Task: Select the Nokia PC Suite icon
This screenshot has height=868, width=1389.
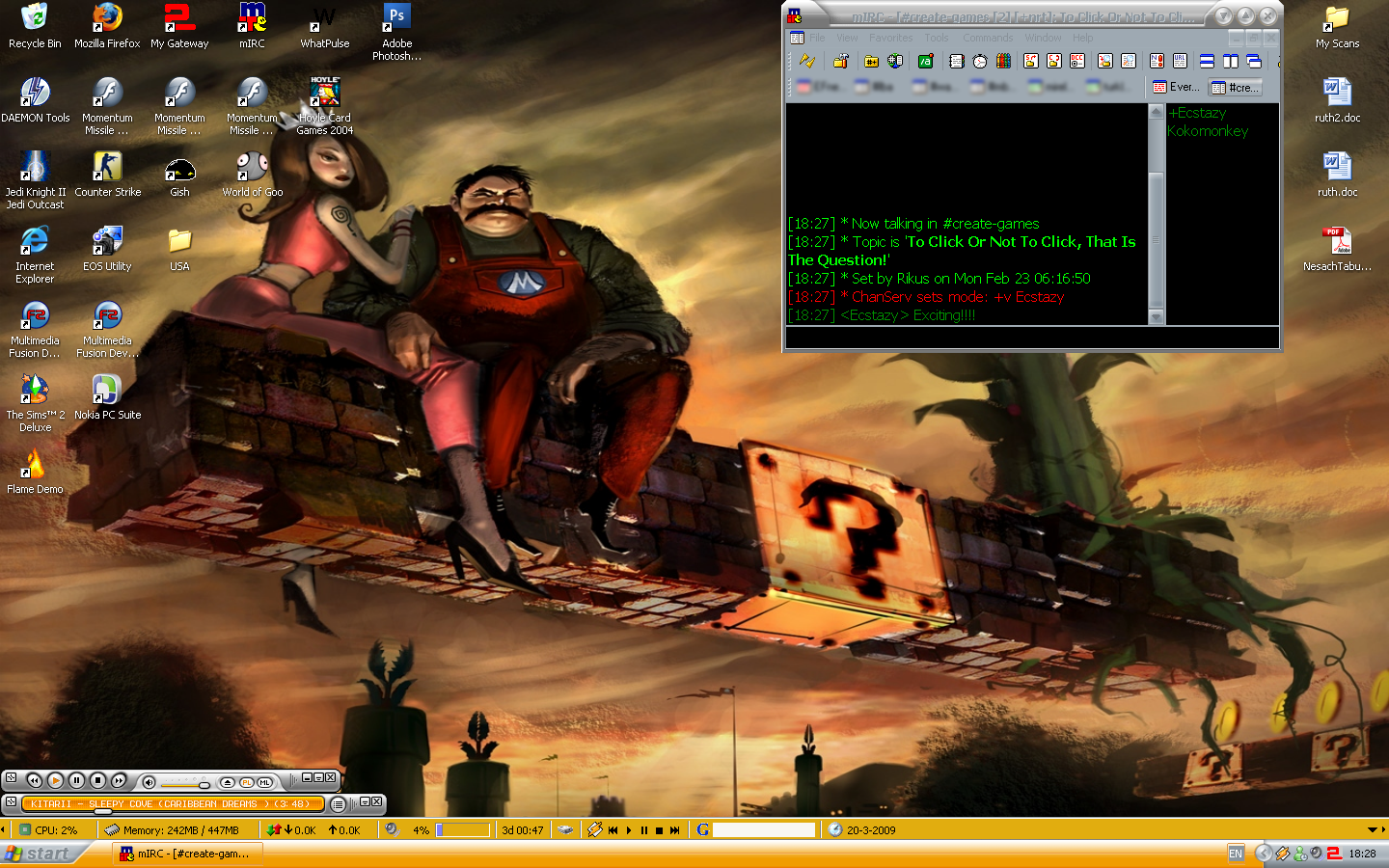Action: point(107,397)
